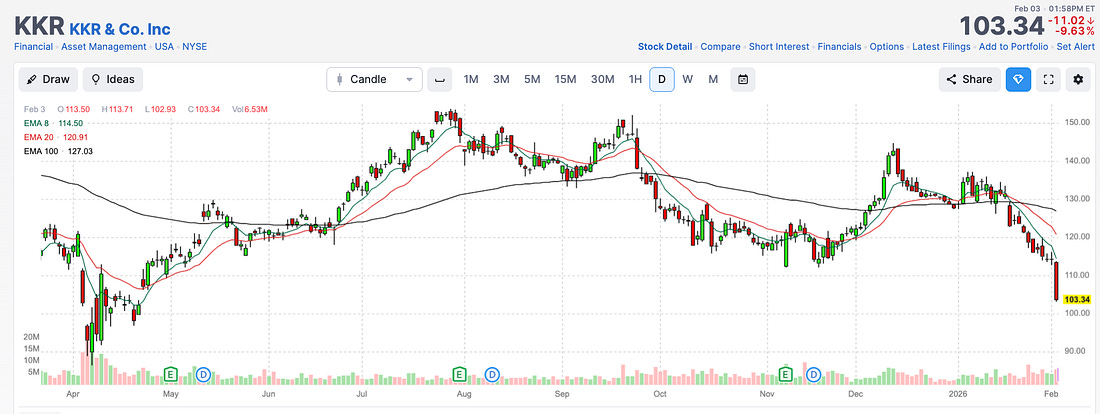The image size is (1100, 414).
Task: Click the earnings E marker in November
Action: click(786, 375)
